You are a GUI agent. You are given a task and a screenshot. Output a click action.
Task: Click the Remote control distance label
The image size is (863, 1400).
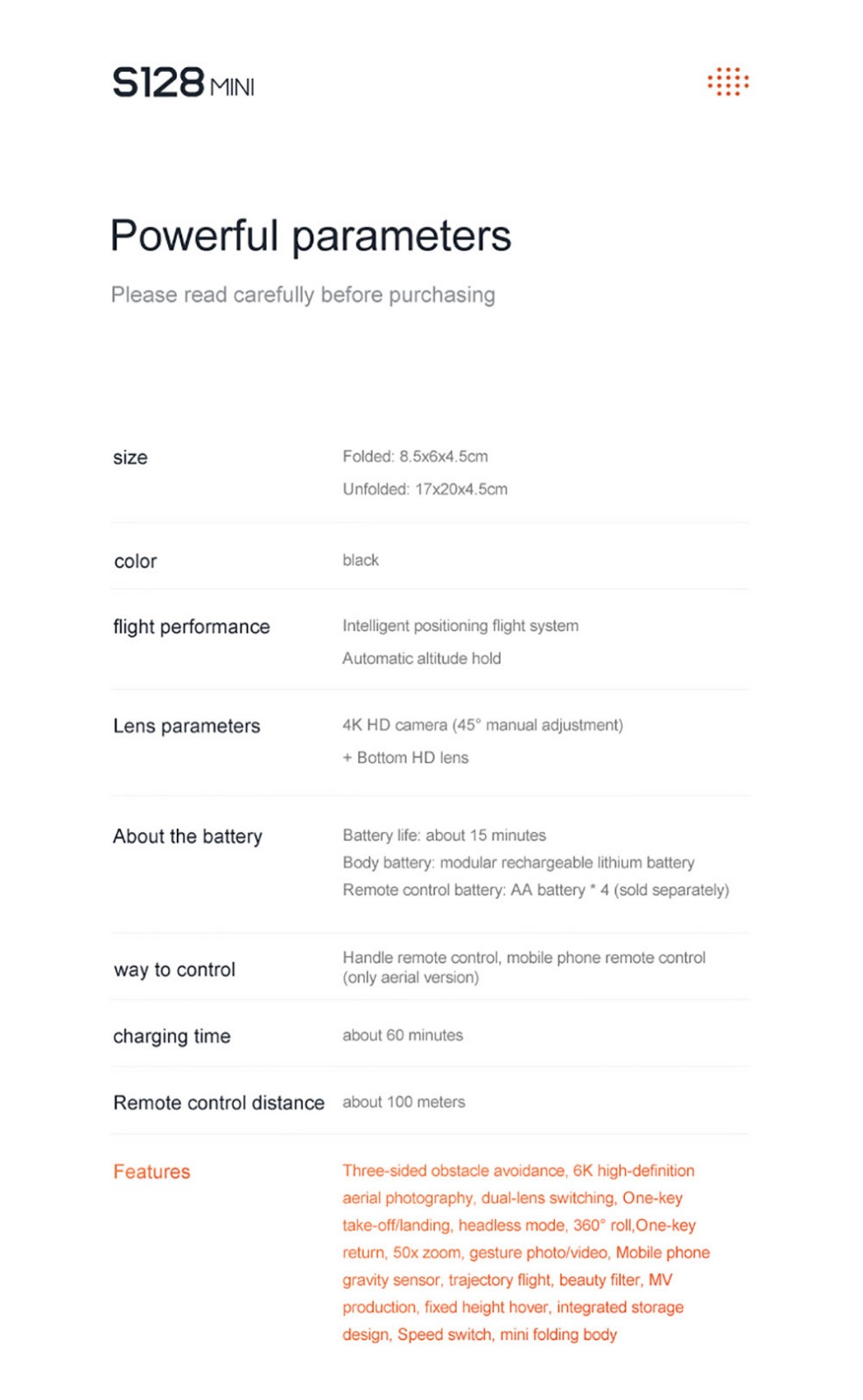tap(219, 1102)
